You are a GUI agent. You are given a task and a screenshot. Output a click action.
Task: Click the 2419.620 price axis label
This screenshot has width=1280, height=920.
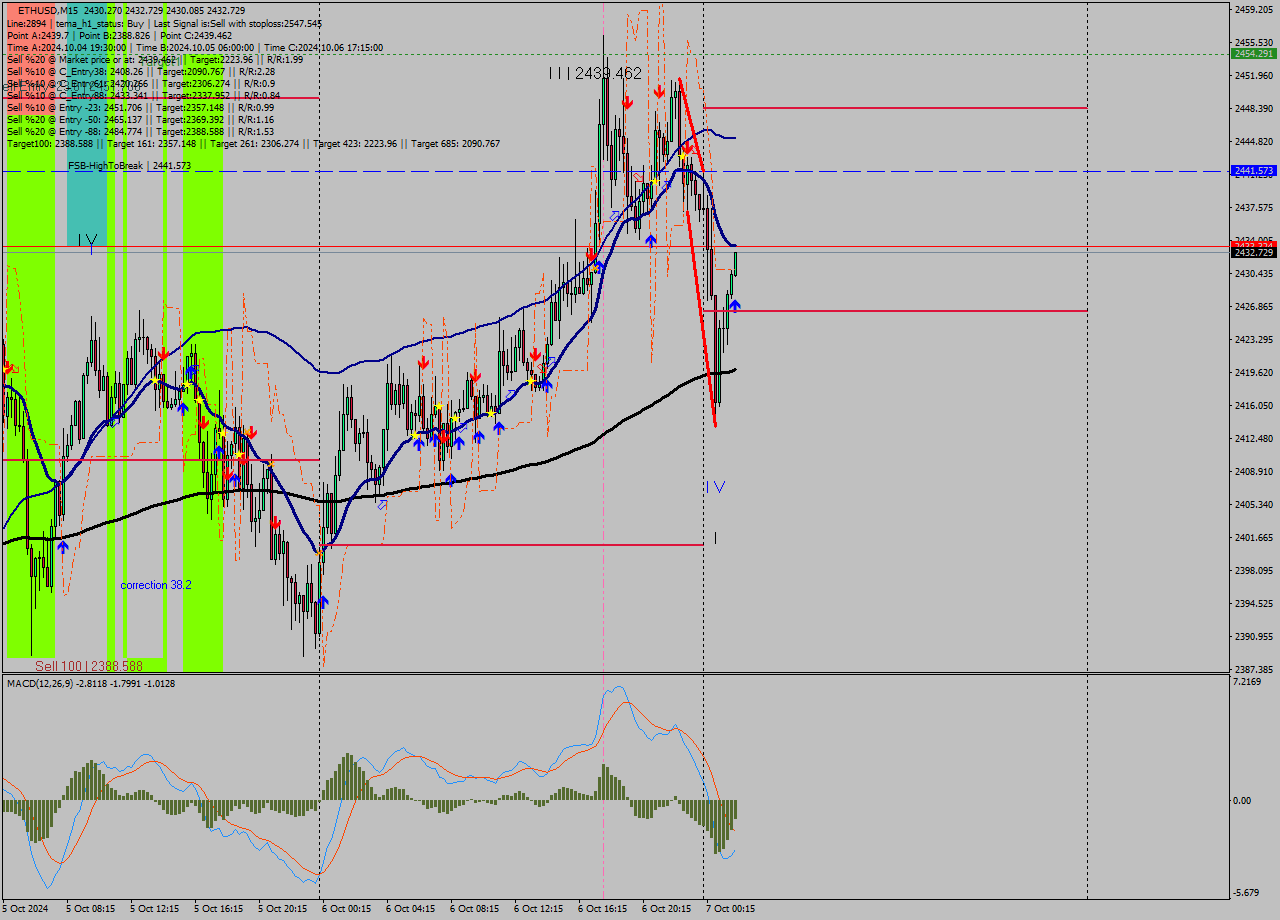(x=1253, y=372)
